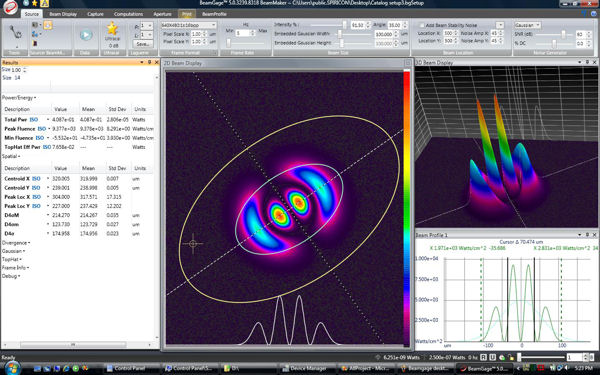Switch to the Computations ribbon tab
This screenshot has width=600, height=375.
tap(128, 14)
